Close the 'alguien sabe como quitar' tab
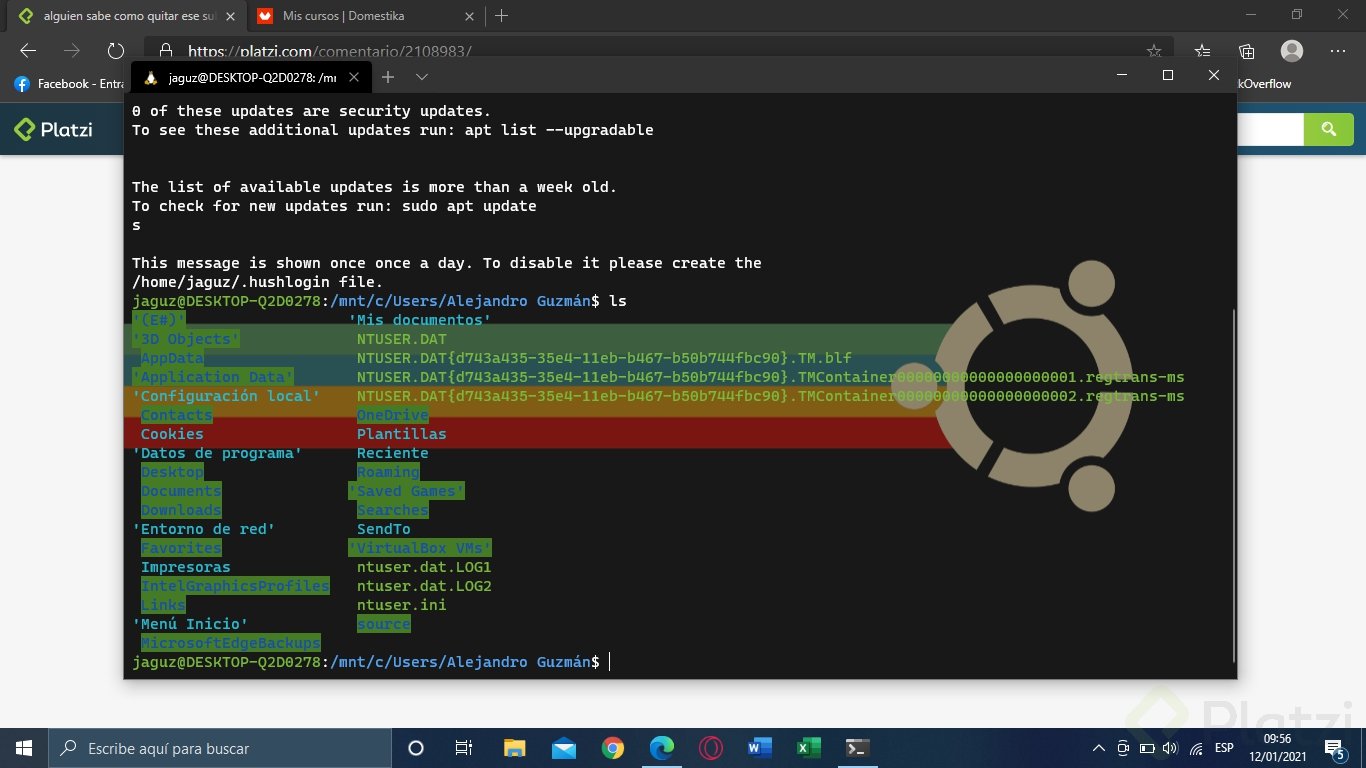The height and width of the screenshot is (768, 1366). pyautogui.click(x=228, y=16)
